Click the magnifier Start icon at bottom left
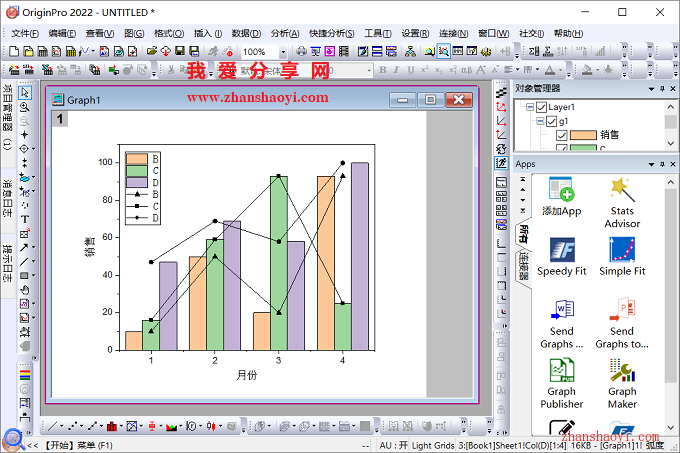The height and width of the screenshot is (453, 680). (13, 440)
